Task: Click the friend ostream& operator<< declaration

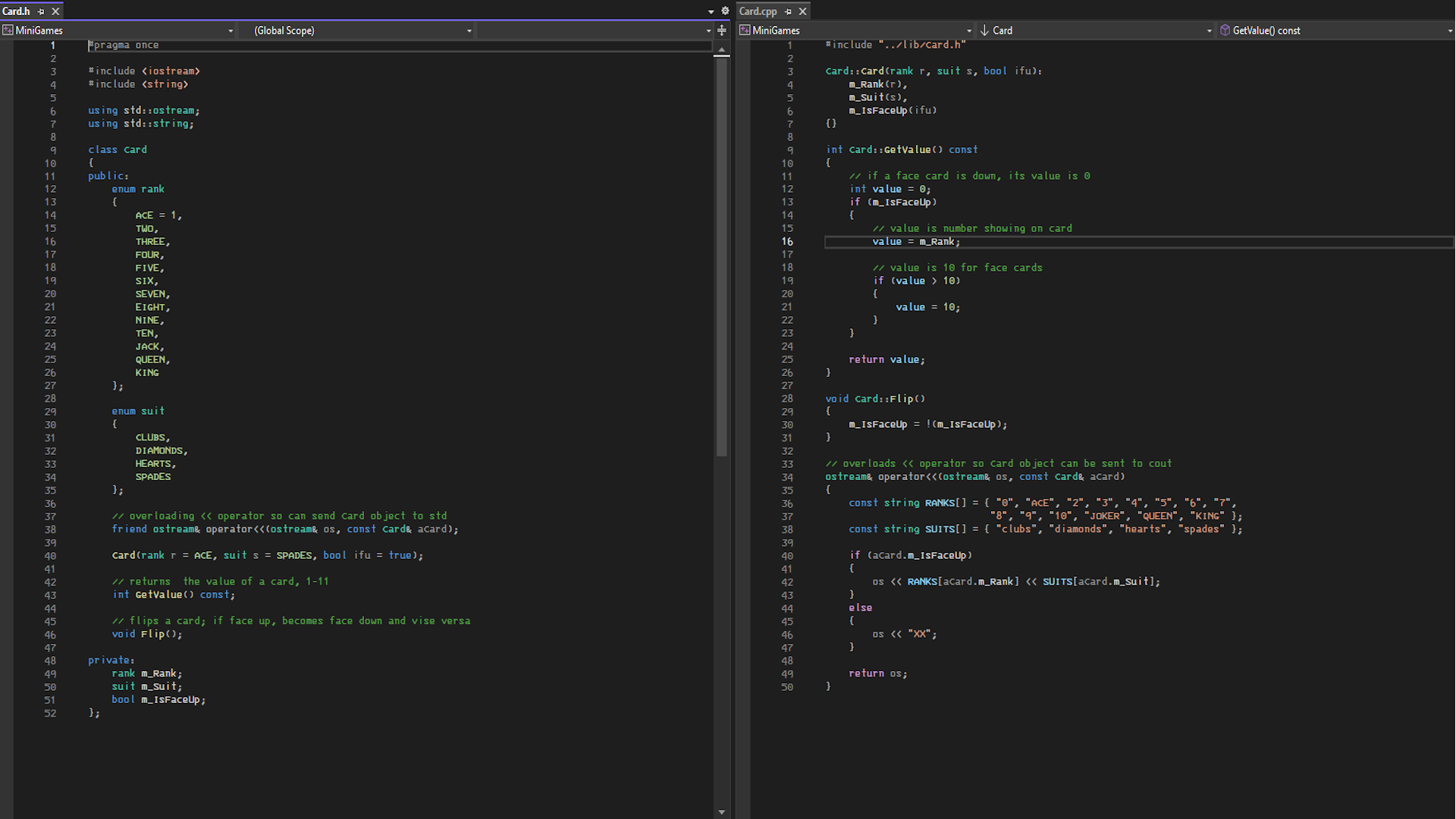Action: click(x=285, y=529)
